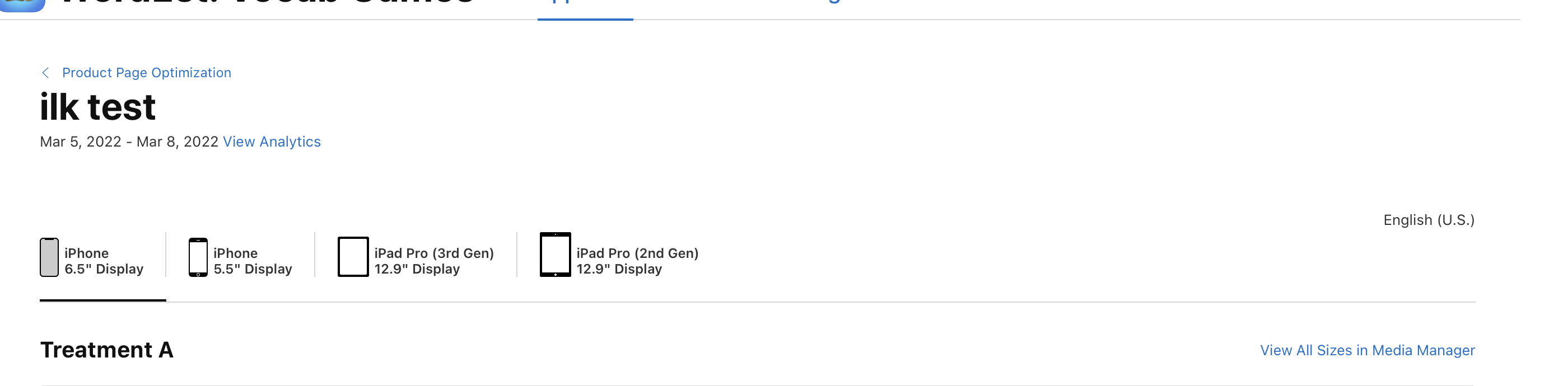This screenshot has width=1568, height=386.
Task: Click the WordZee: Vocab Games app title
Action: (268, 3)
